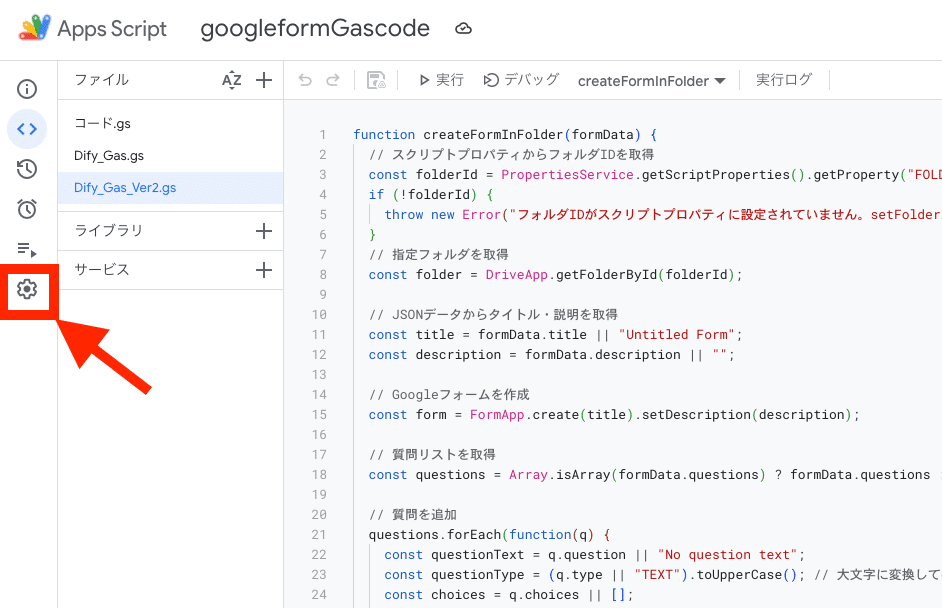Click the comment '// 質問リストを取得'
This screenshot has width=942, height=608.
[x=432, y=455]
